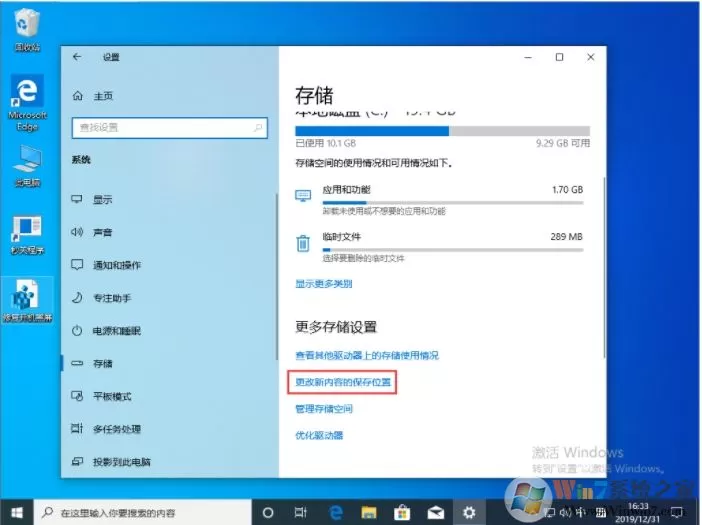Open the 主页 home page
702x525 pixels.
click(93, 96)
